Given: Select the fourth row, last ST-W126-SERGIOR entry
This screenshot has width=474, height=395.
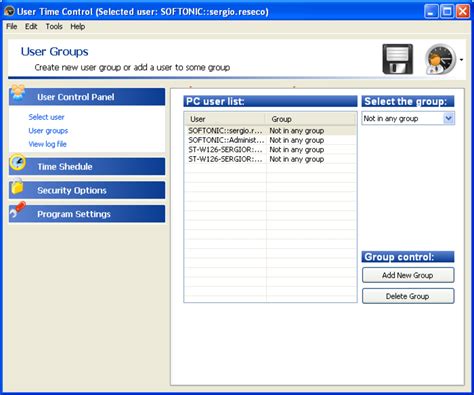Looking at the screenshot, I should 270,159.
